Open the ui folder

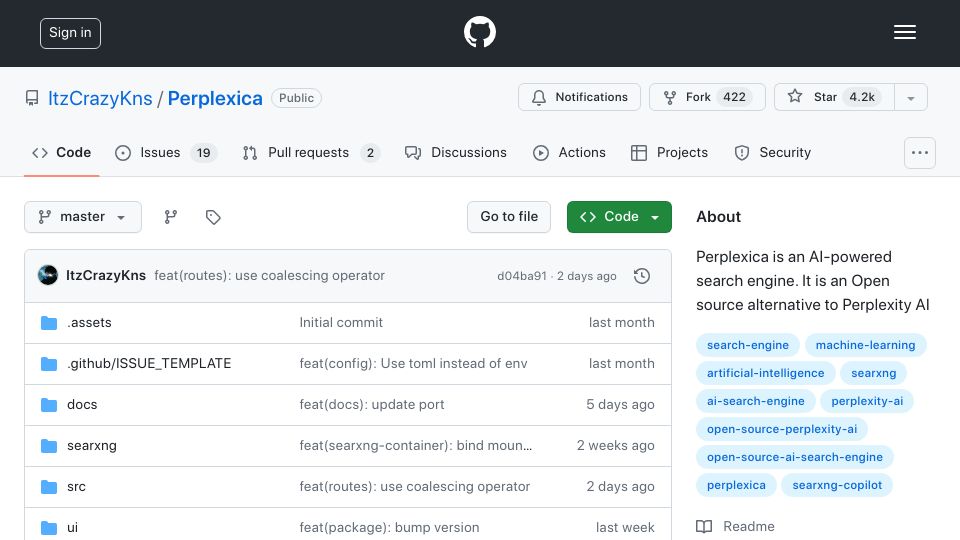(72, 528)
